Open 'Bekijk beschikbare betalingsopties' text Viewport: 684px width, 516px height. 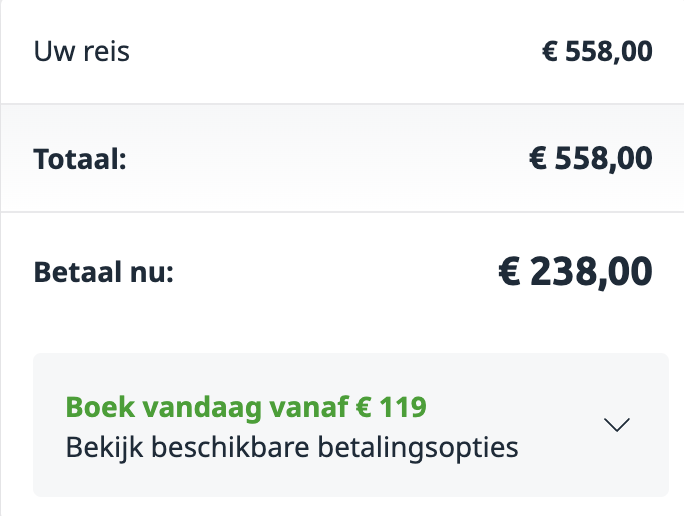(292, 446)
